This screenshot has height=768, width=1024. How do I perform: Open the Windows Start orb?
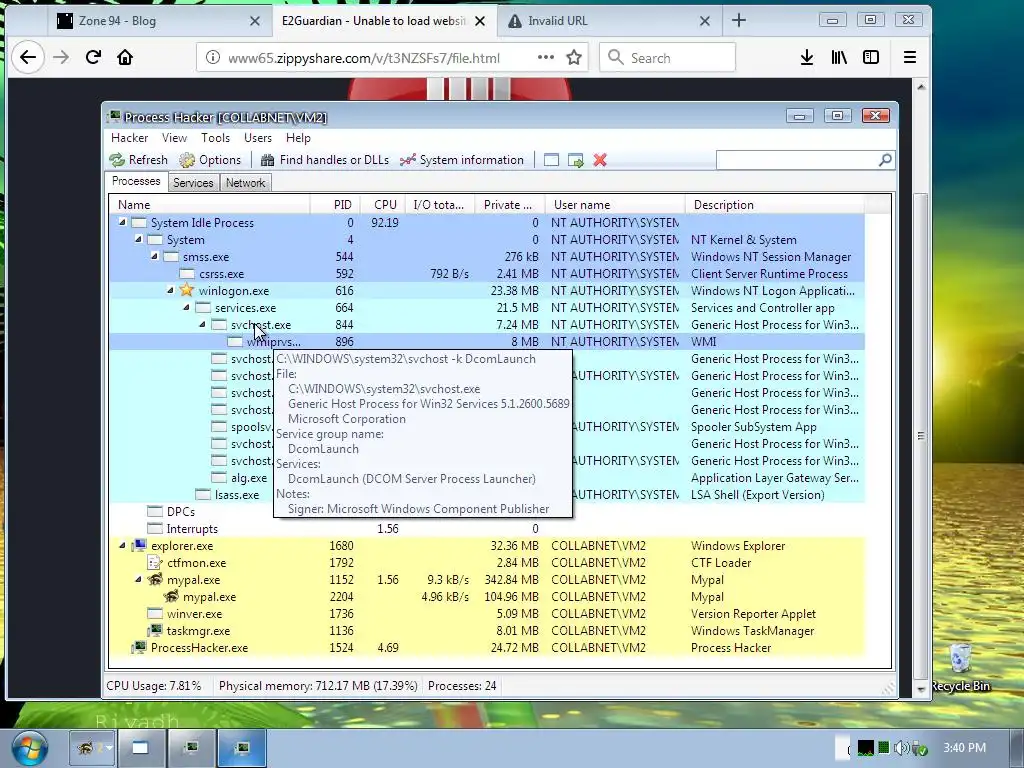tap(29, 748)
